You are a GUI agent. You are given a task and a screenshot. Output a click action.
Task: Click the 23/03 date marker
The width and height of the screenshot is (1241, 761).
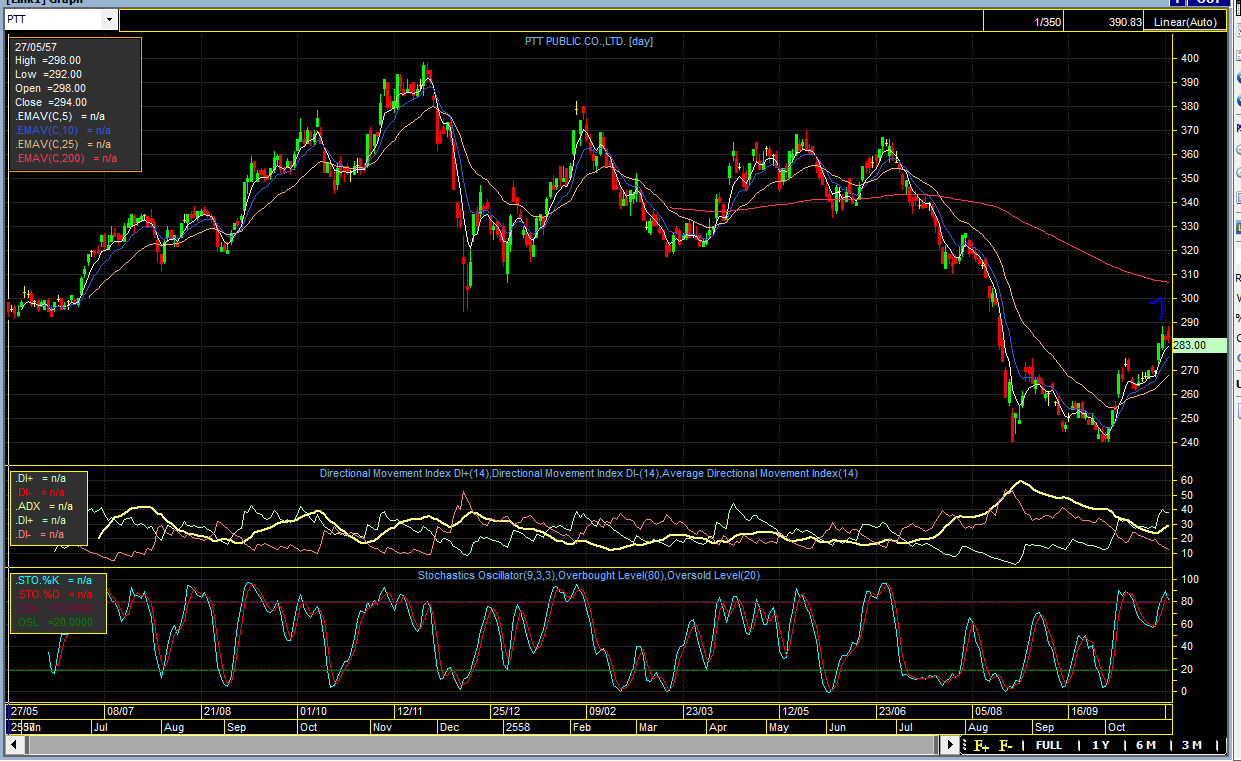pyautogui.click(x=698, y=711)
